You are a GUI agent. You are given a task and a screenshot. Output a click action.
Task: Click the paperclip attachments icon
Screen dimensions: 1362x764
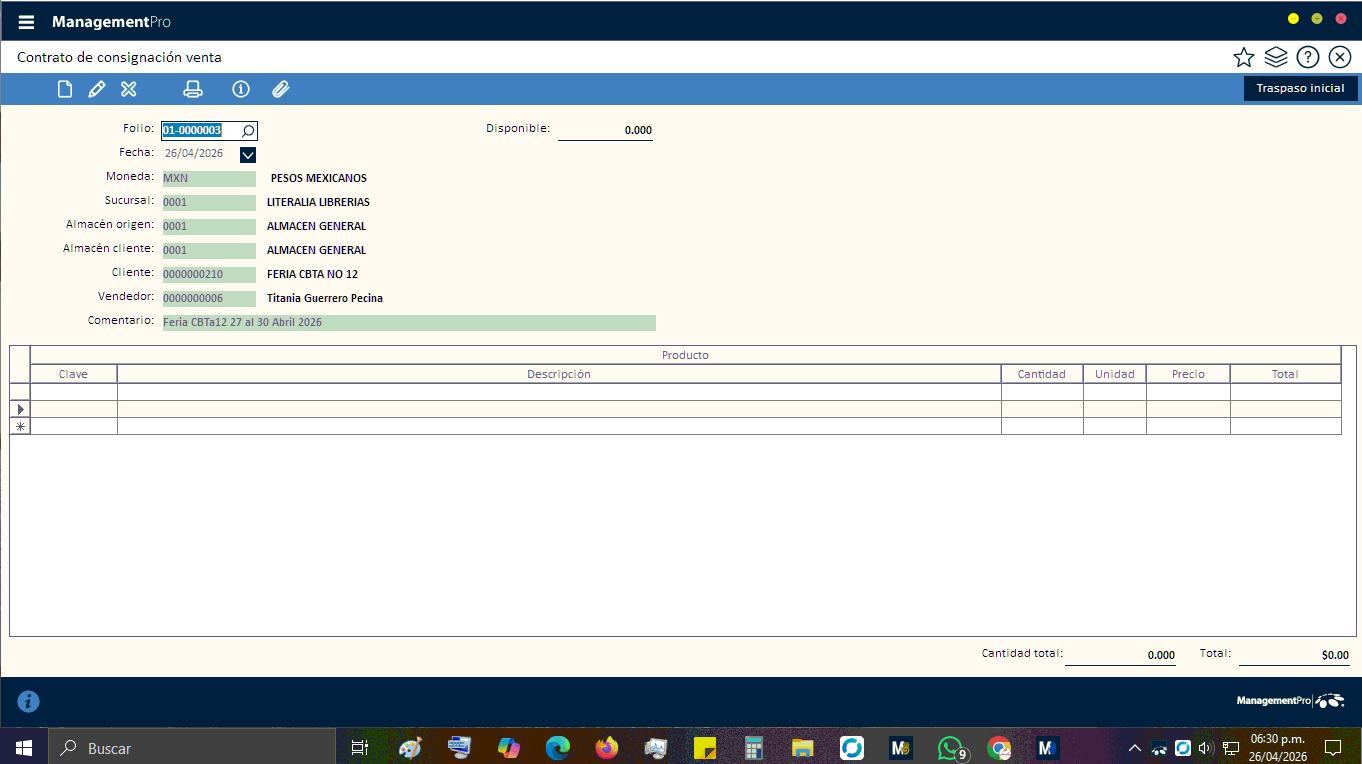(x=281, y=90)
